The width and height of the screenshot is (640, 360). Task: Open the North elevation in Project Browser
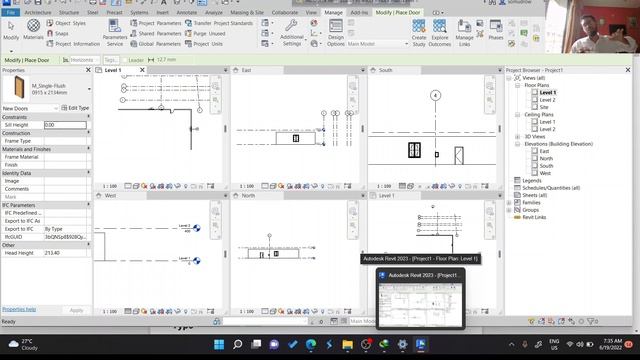click(546, 159)
